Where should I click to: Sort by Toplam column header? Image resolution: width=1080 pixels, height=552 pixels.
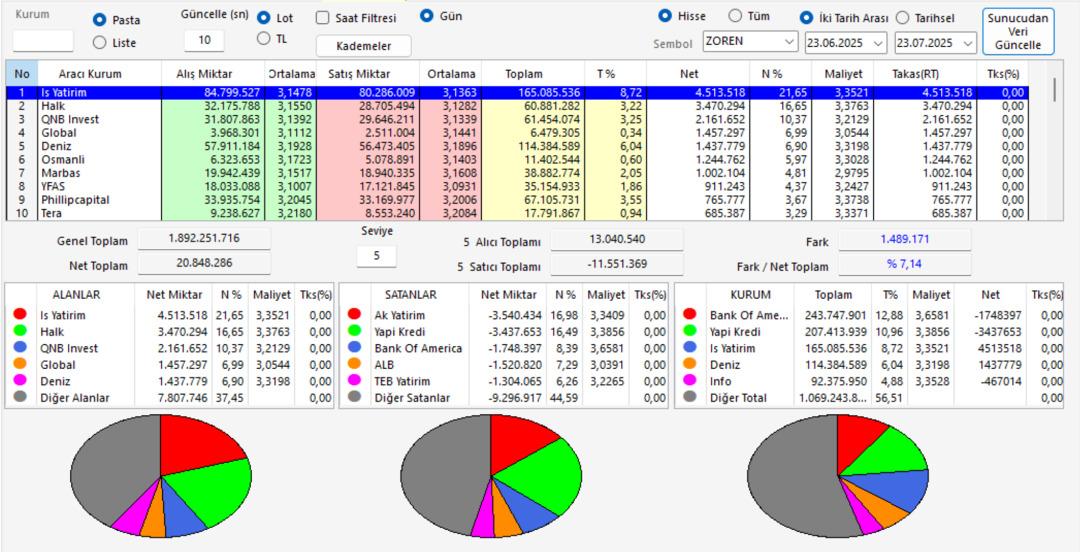coord(533,73)
